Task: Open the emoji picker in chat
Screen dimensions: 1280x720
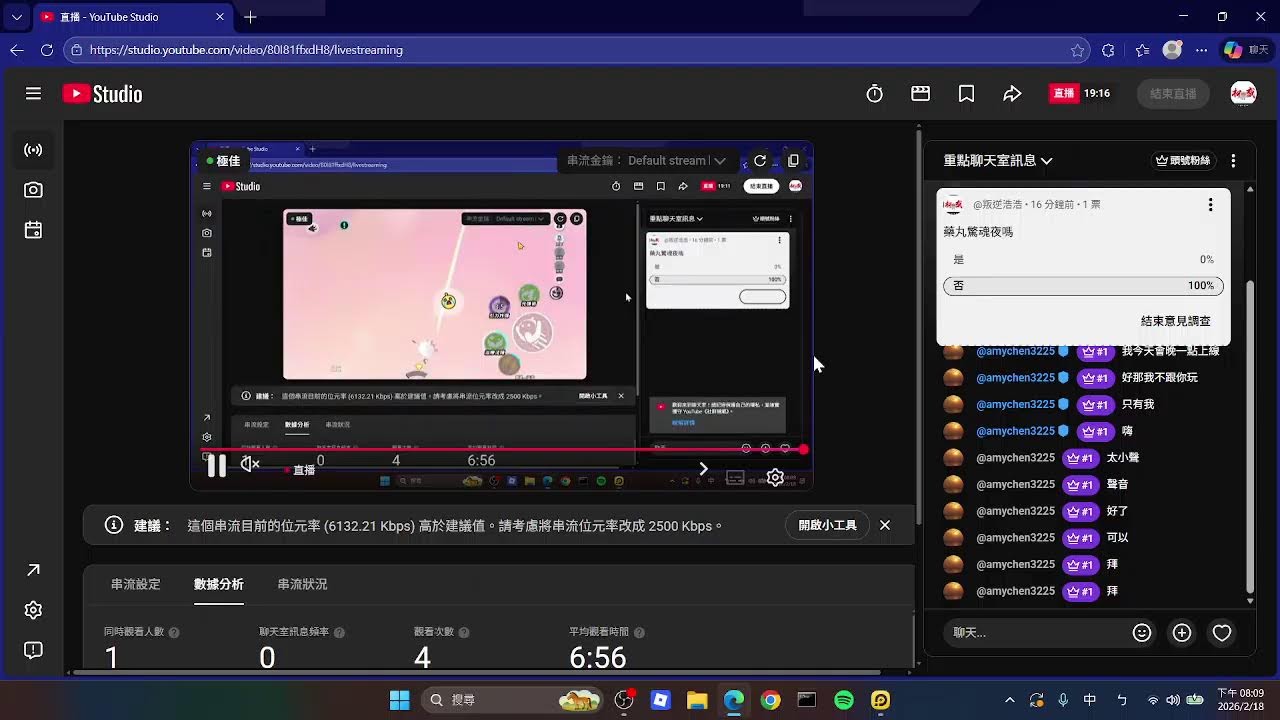Action: tap(1141, 632)
